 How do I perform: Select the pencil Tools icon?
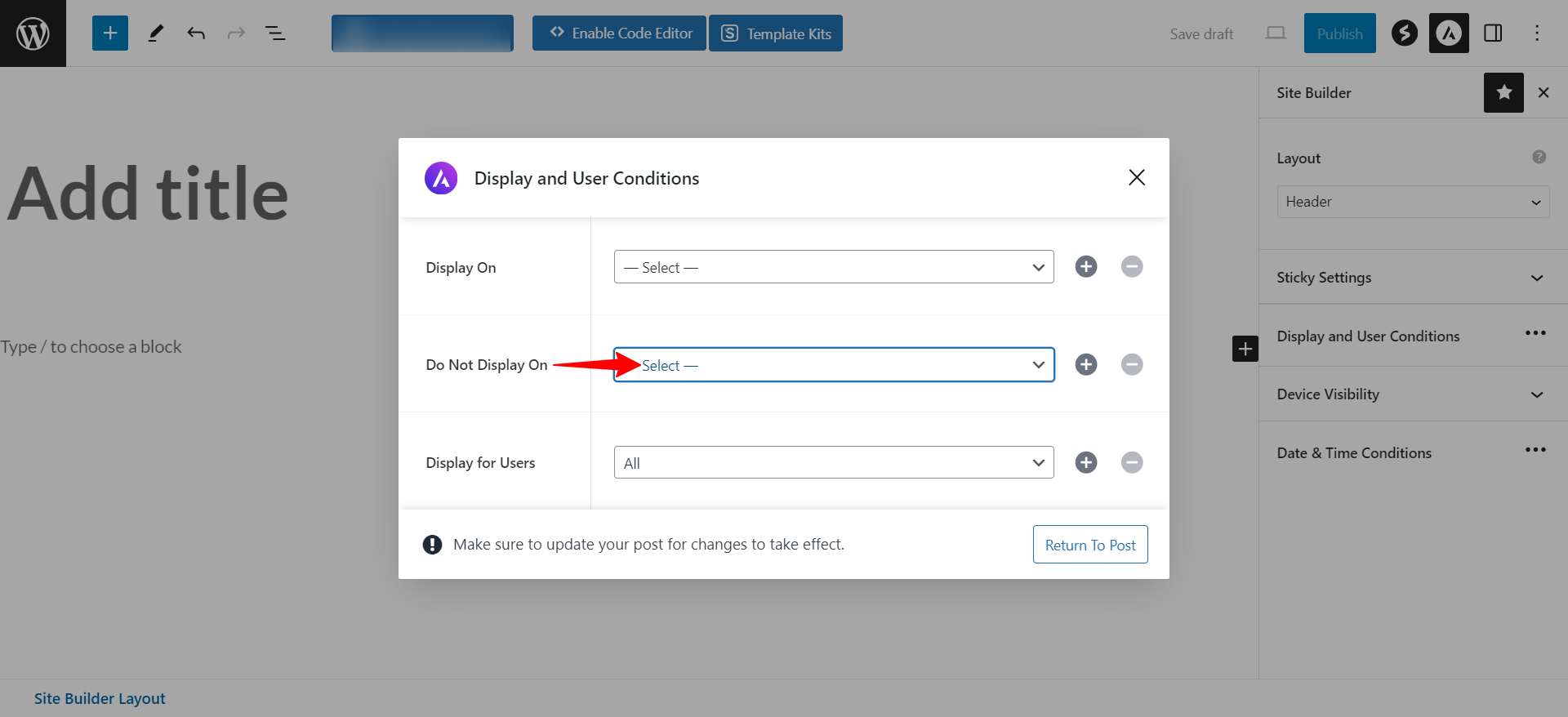pos(155,33)
